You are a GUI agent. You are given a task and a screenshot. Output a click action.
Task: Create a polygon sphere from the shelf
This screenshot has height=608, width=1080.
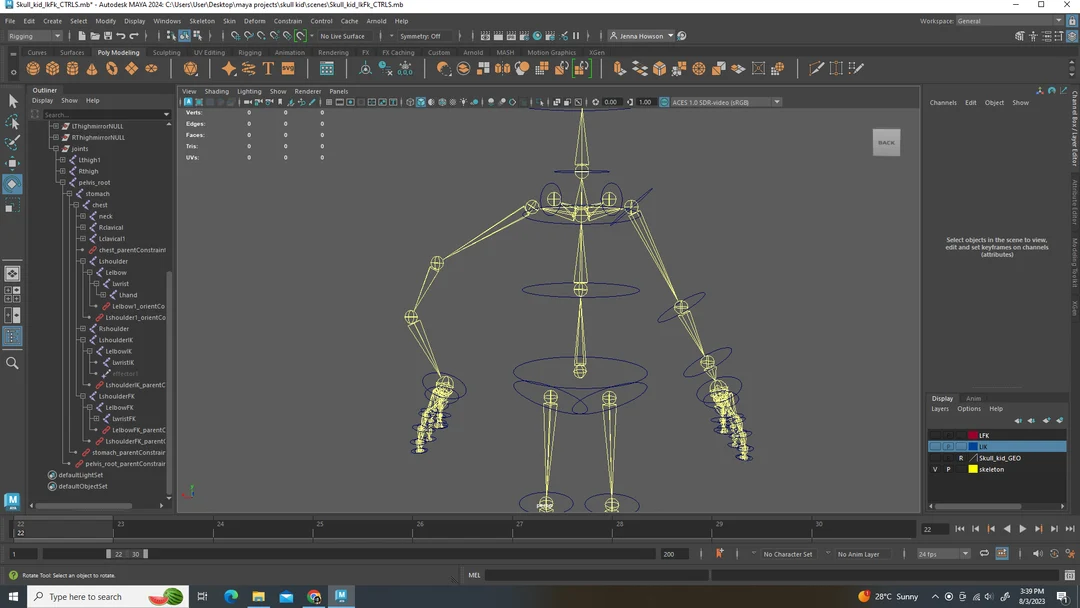click(34, 69)
